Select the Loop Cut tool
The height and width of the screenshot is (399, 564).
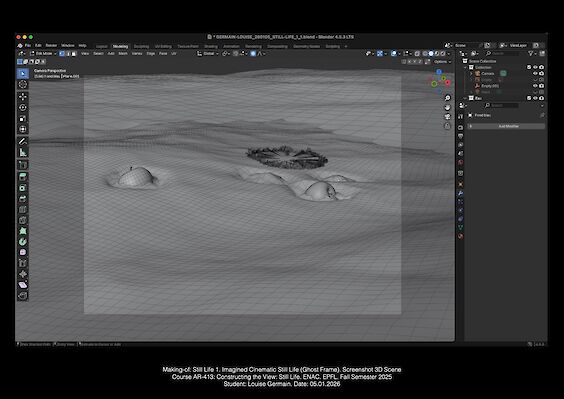pyautogui.click(x=23, y=209)
